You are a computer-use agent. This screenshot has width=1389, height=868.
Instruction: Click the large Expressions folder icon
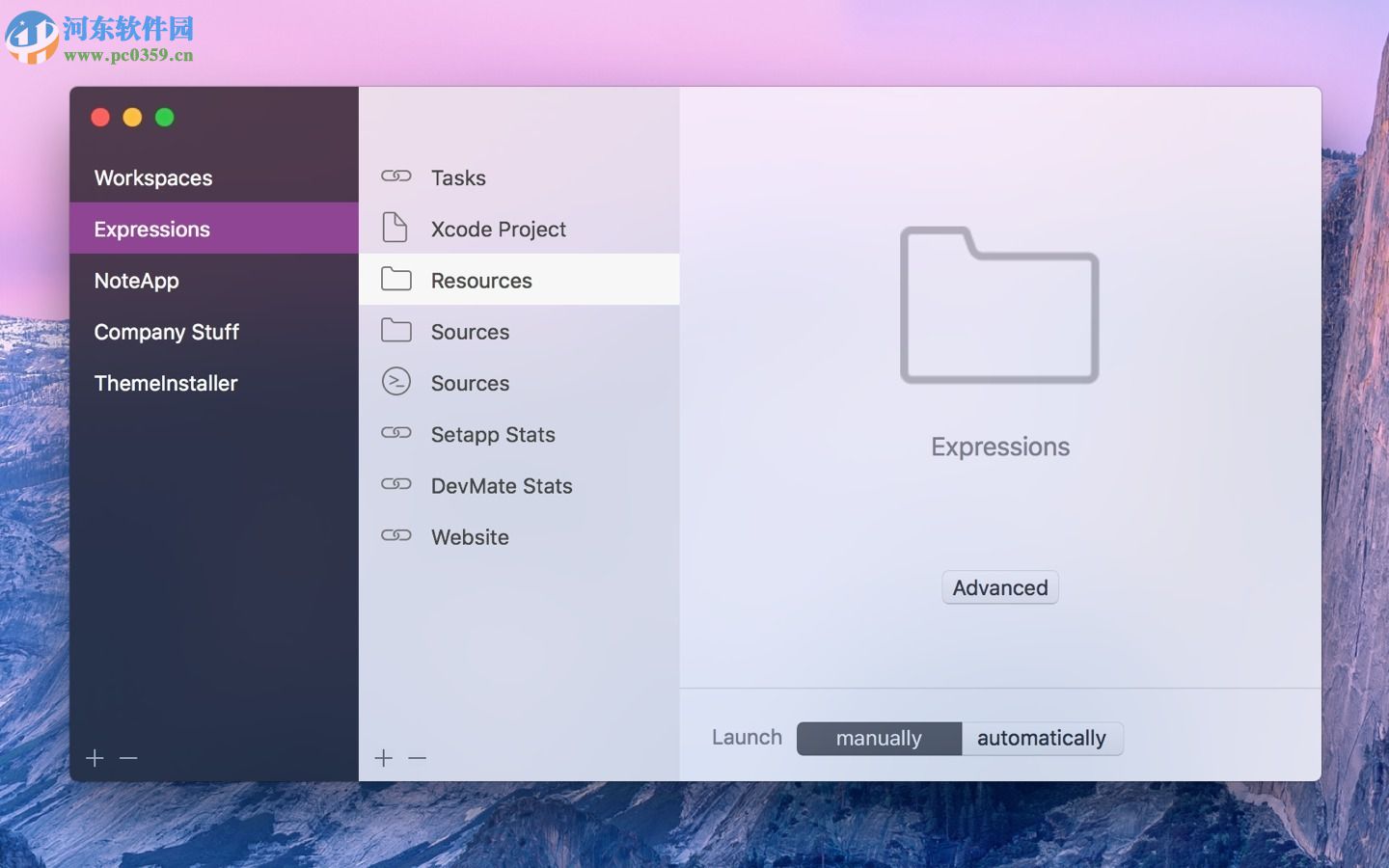(1000, 306)
